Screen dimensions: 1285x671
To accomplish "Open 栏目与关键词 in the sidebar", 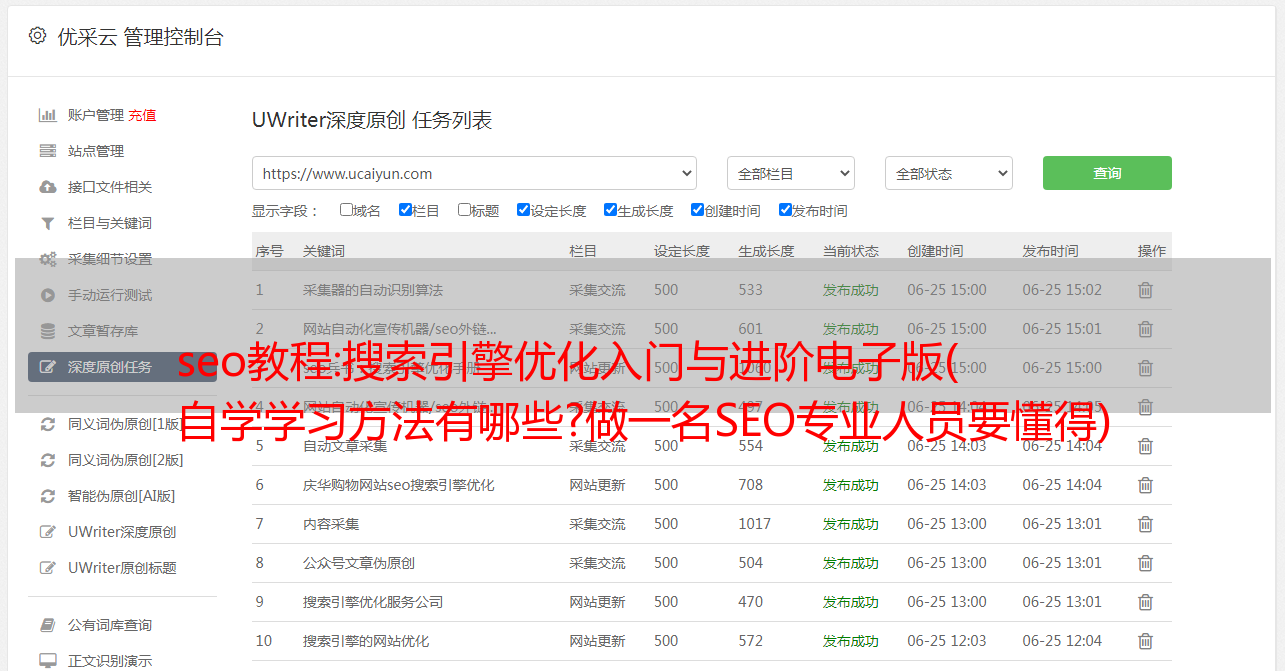I will [x=110, y=223].
